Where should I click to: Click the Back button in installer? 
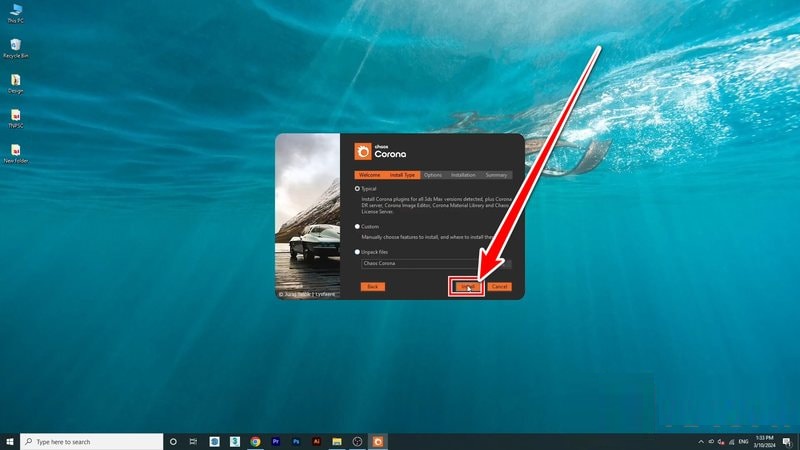[x=372, y=287]
